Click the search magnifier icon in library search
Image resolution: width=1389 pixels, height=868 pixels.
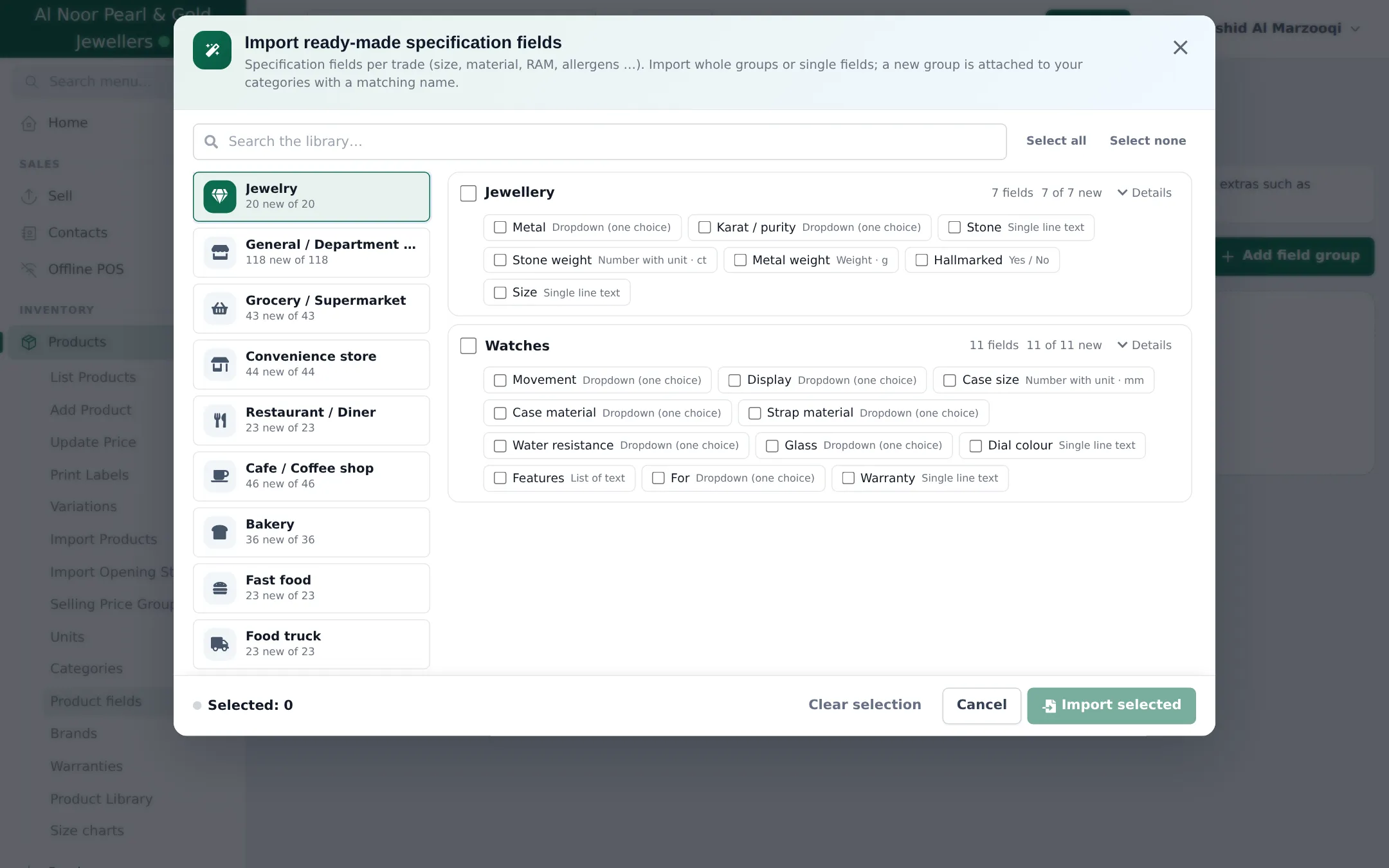tap(211, 141)
